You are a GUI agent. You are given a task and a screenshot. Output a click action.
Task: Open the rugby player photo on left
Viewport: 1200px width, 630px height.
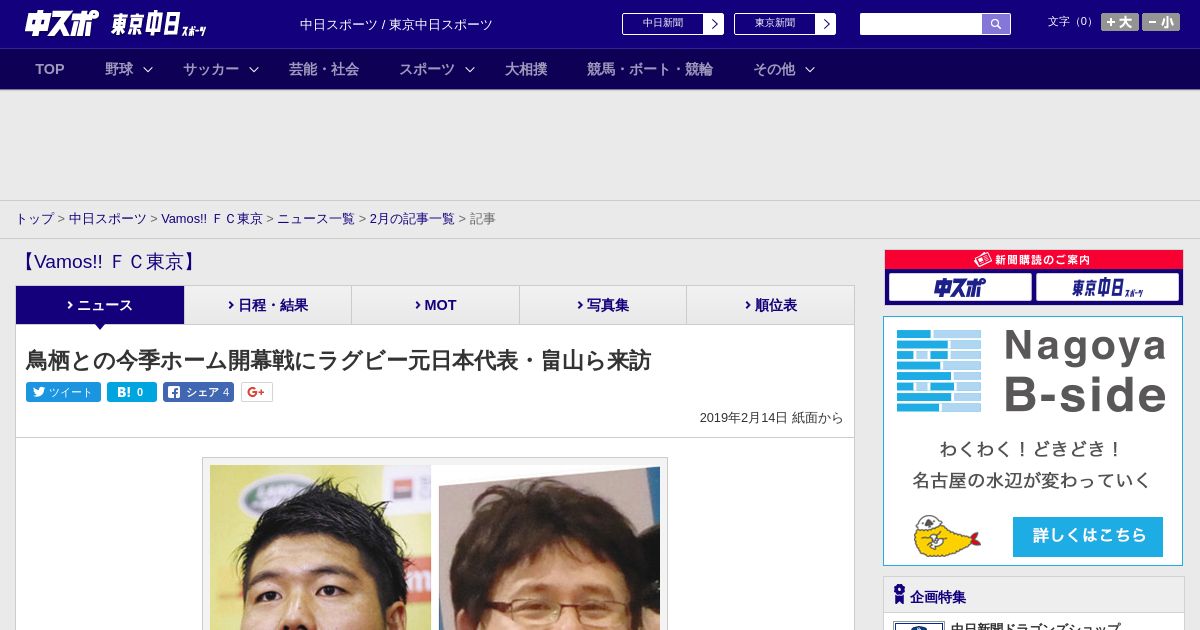(320, 547)
